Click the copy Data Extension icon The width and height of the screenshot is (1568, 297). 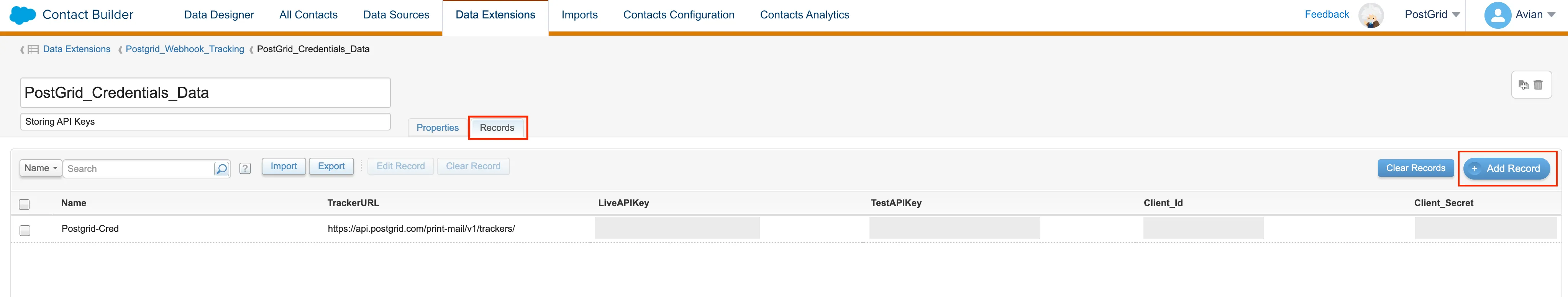click(1524, 85)
